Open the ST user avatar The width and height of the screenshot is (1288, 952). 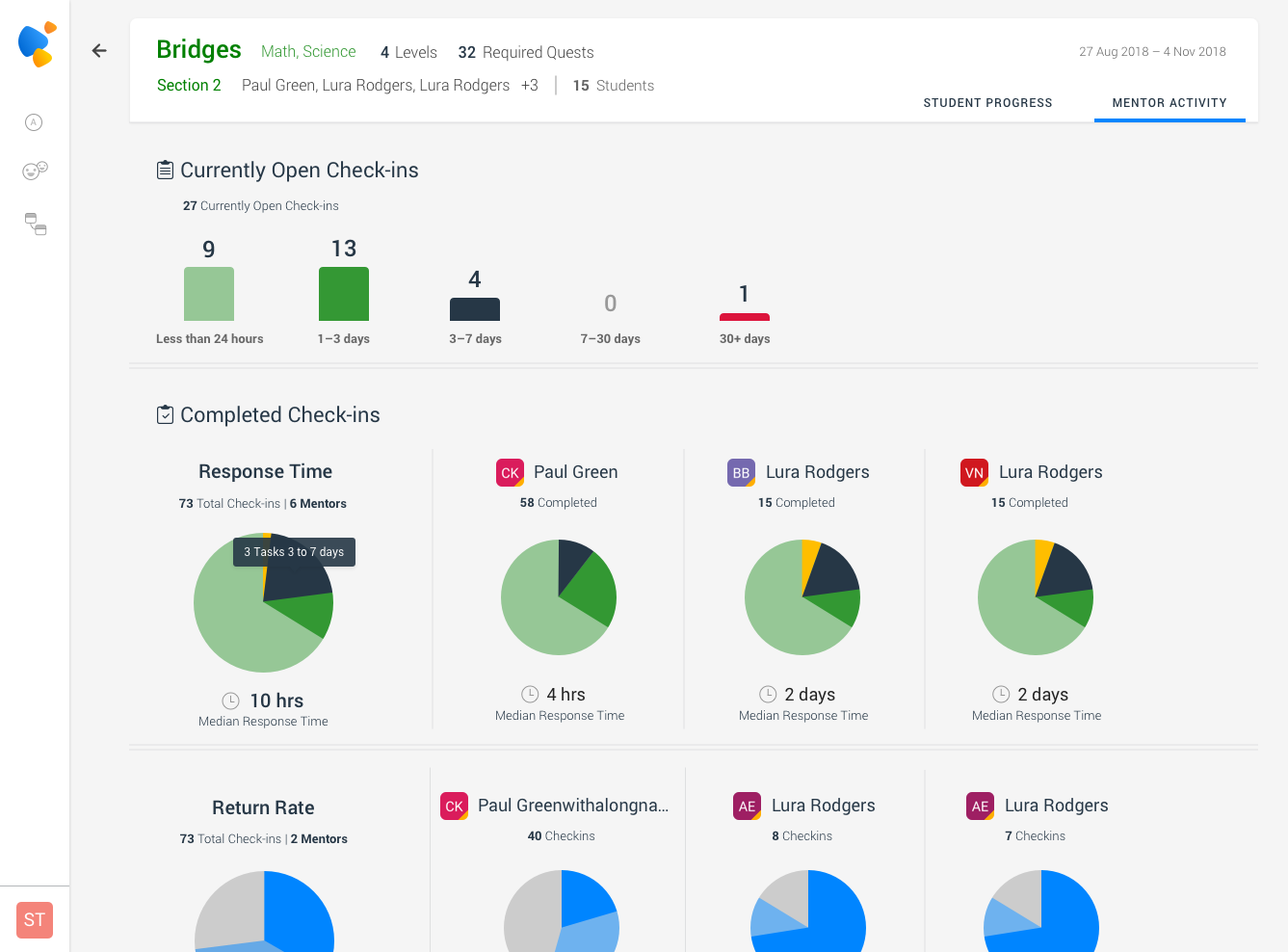click(x=35, y=919)
